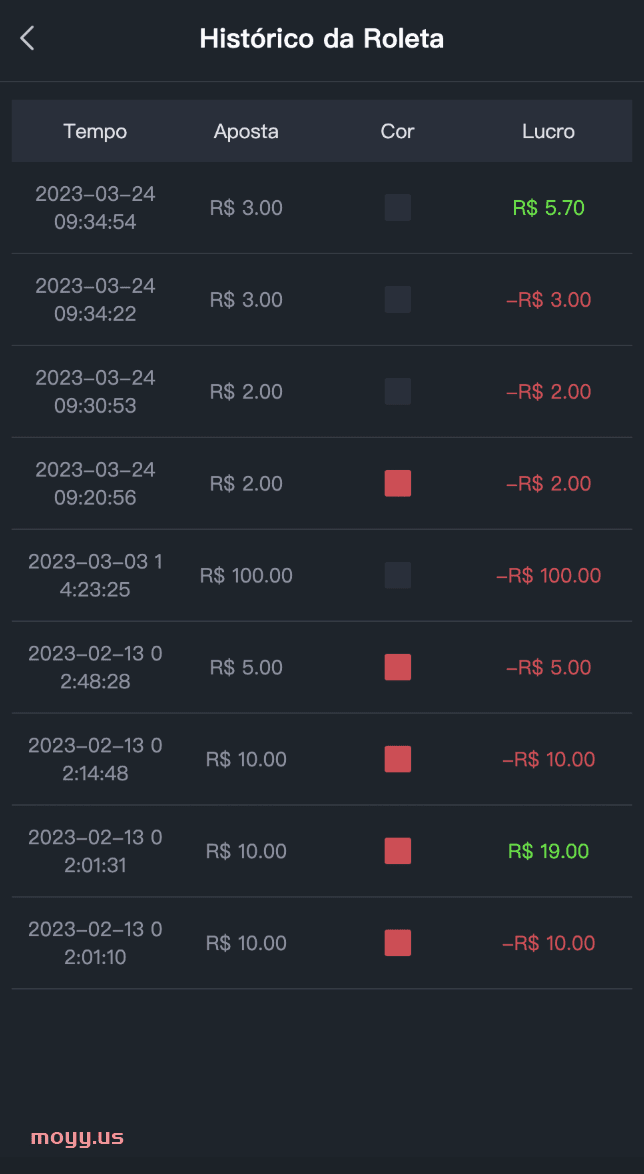Viewport: 644px width, 1174px height.
Task: Go back using the left arrow icon
Action: point(27,38)
